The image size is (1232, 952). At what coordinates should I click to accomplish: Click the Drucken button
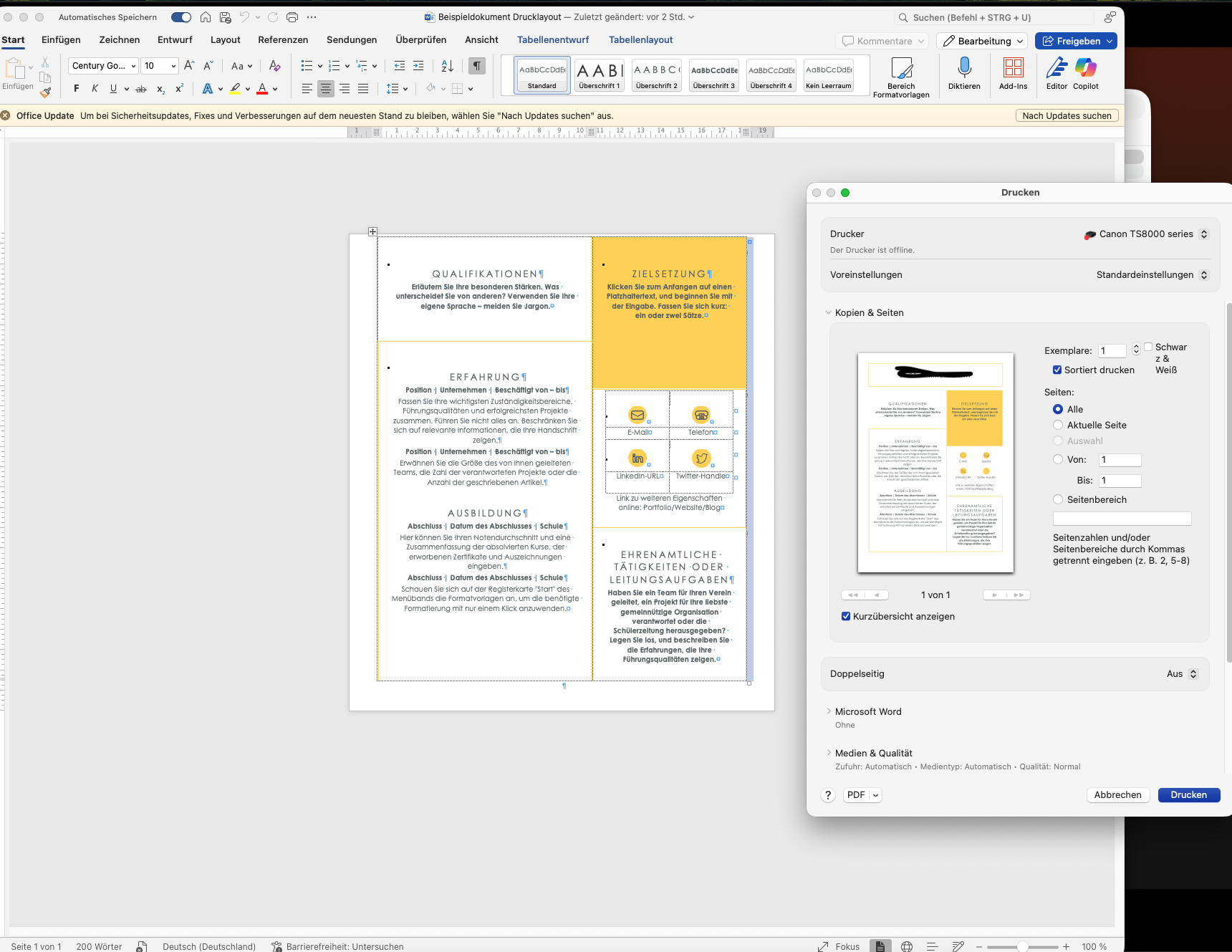[x=1188, y=795]
